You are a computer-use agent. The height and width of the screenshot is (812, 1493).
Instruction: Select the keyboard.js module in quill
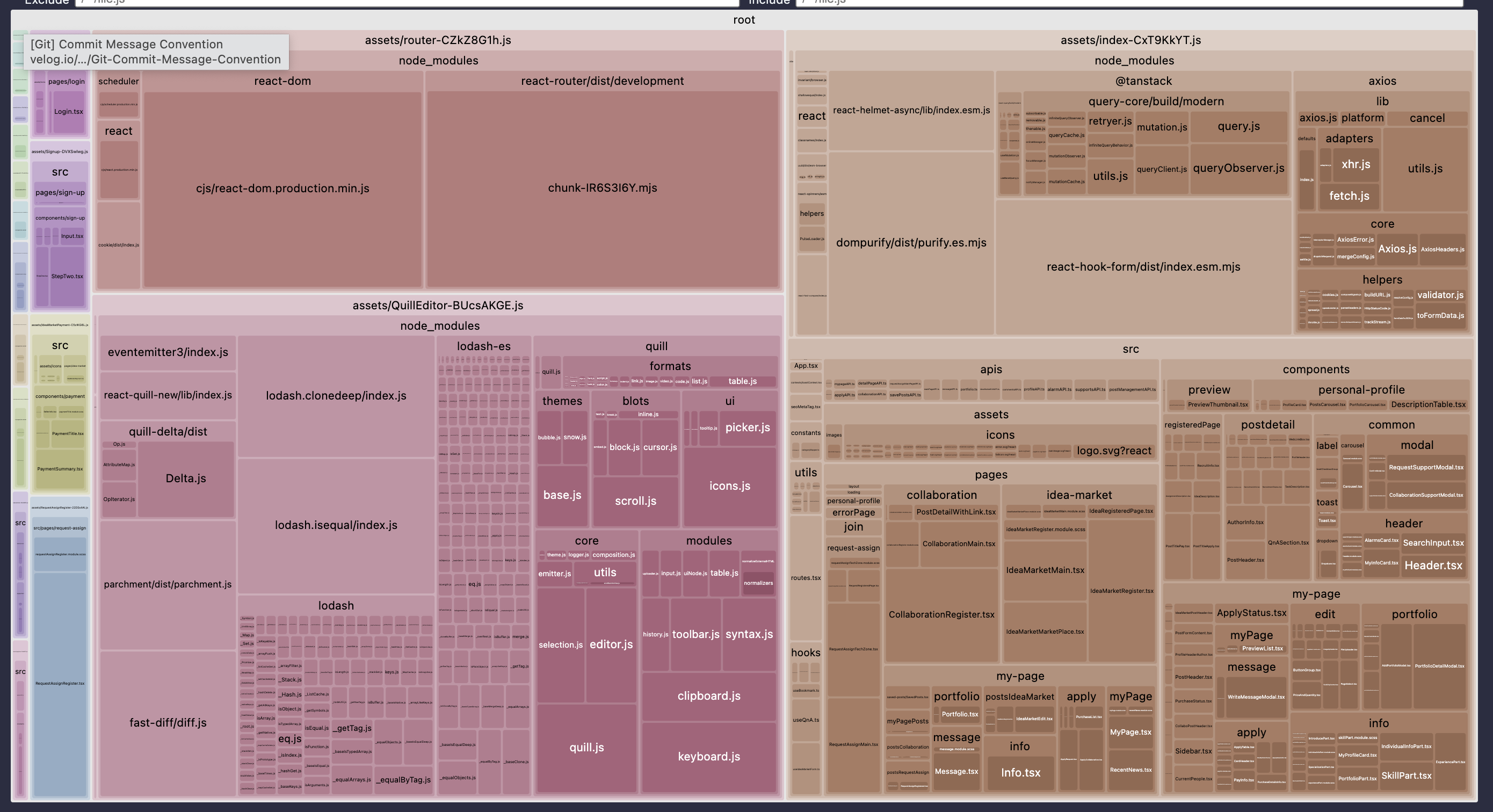(x=708, y=756)
